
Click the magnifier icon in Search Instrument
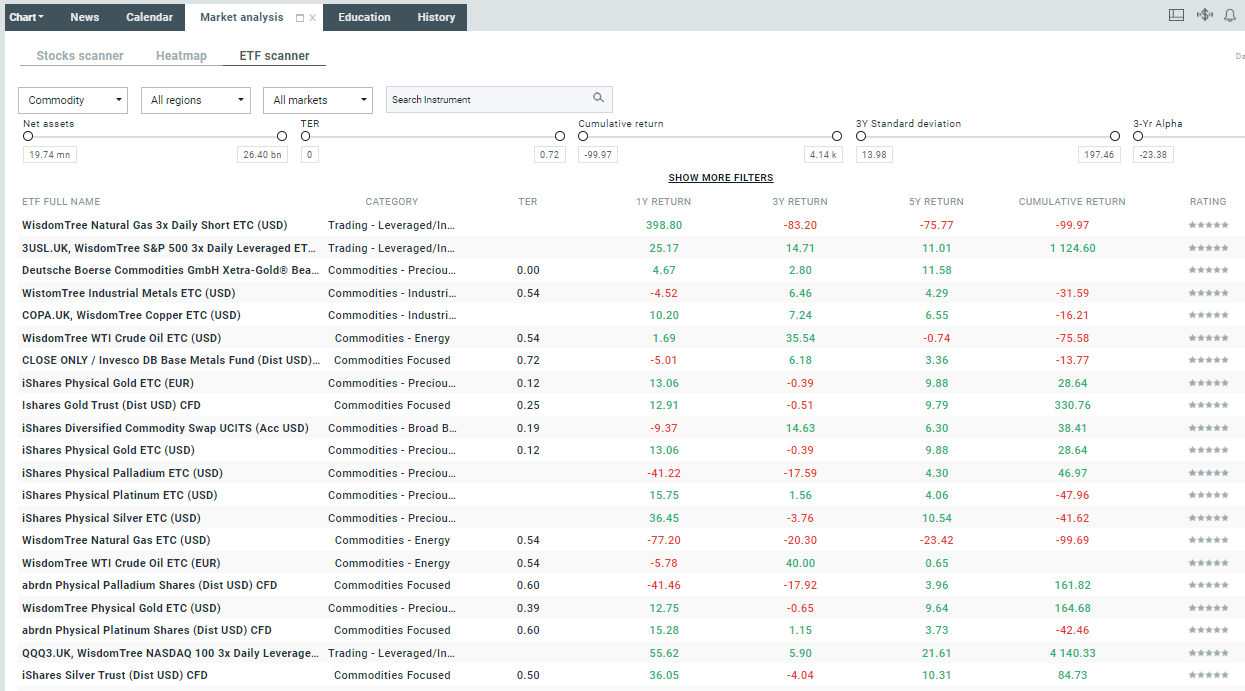[598, 98]
